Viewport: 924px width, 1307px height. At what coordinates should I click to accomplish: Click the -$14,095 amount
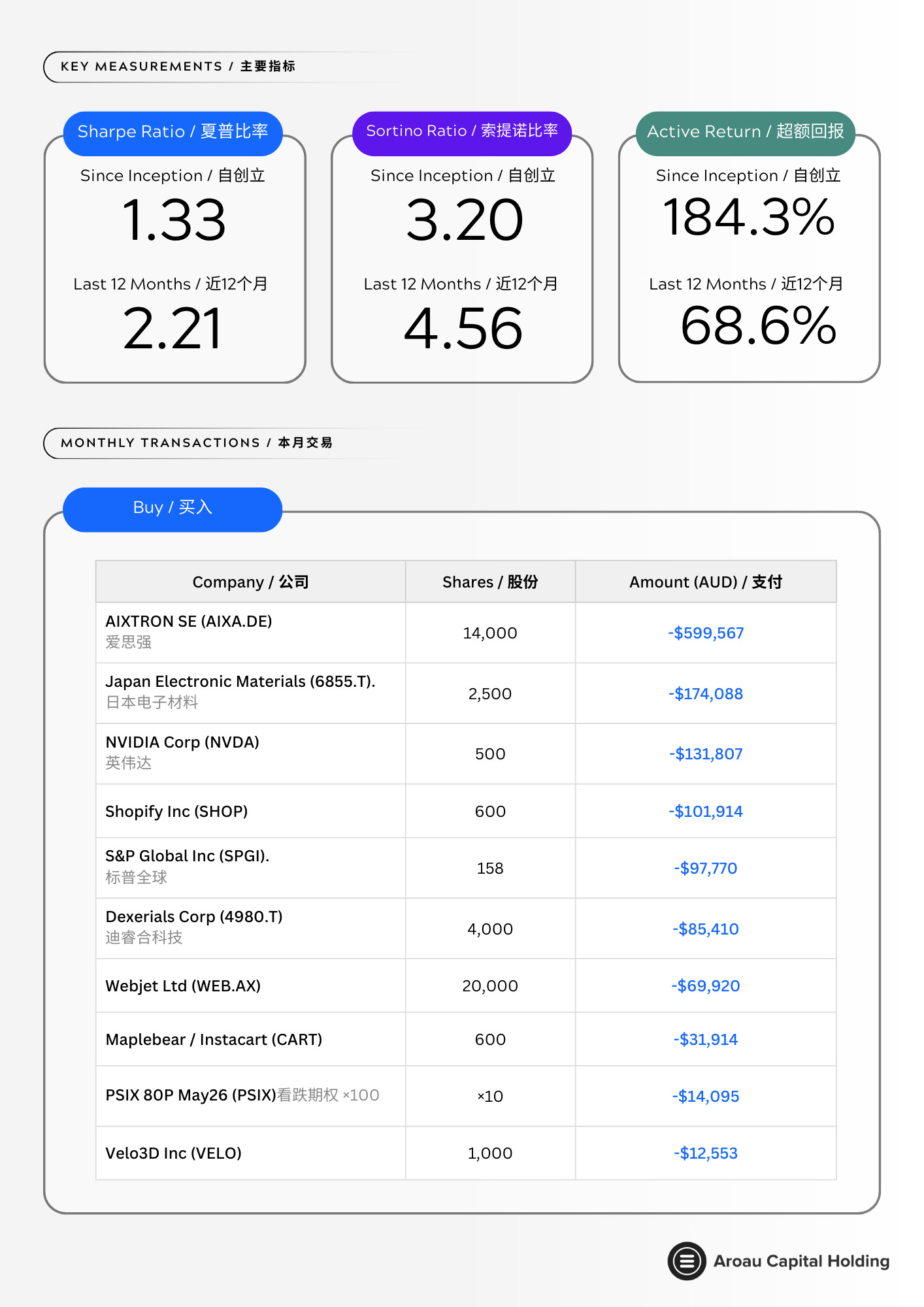(x=706, y=1097)
